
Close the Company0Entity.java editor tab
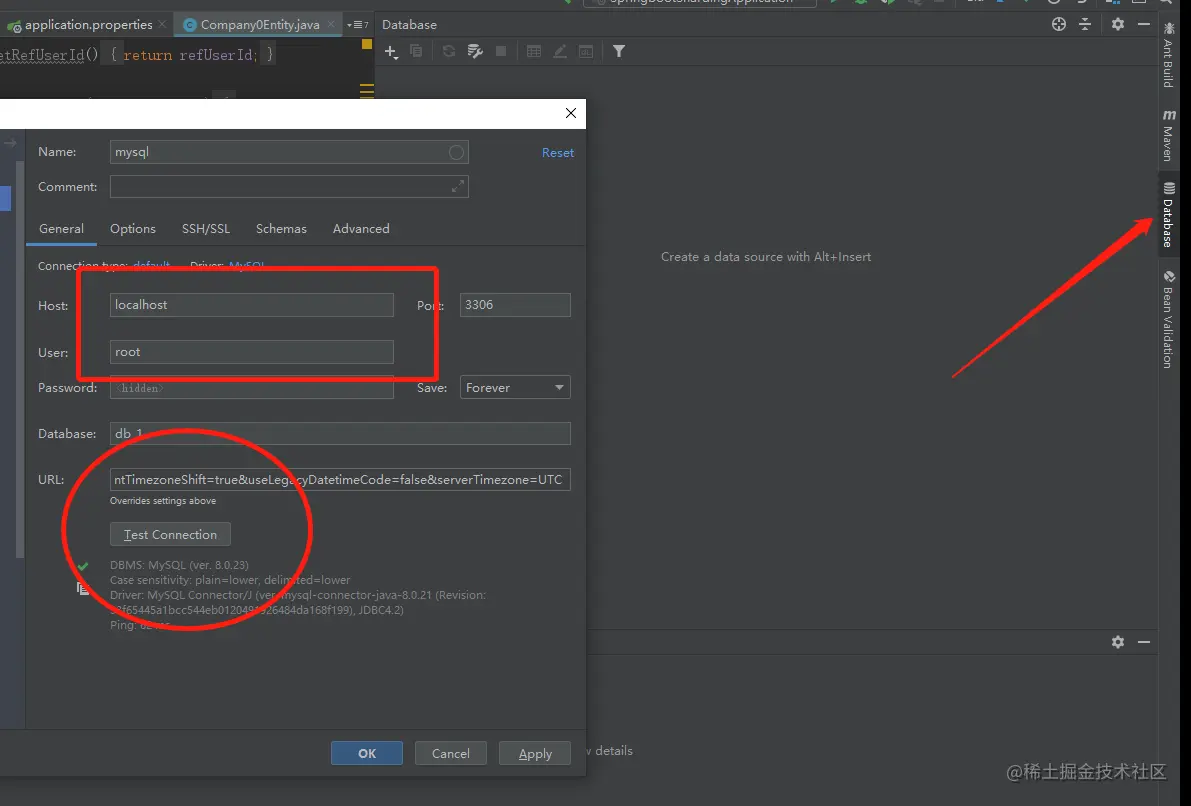330,24
